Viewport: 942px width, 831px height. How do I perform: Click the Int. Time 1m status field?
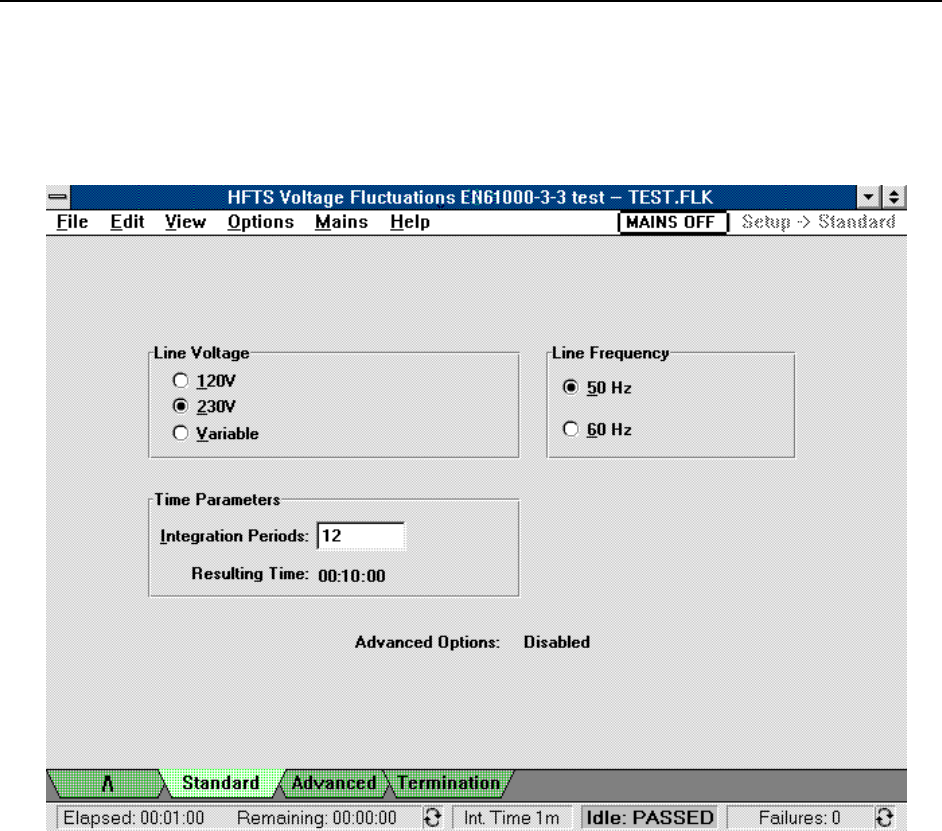pyautogui.click(x=511, y=818)
